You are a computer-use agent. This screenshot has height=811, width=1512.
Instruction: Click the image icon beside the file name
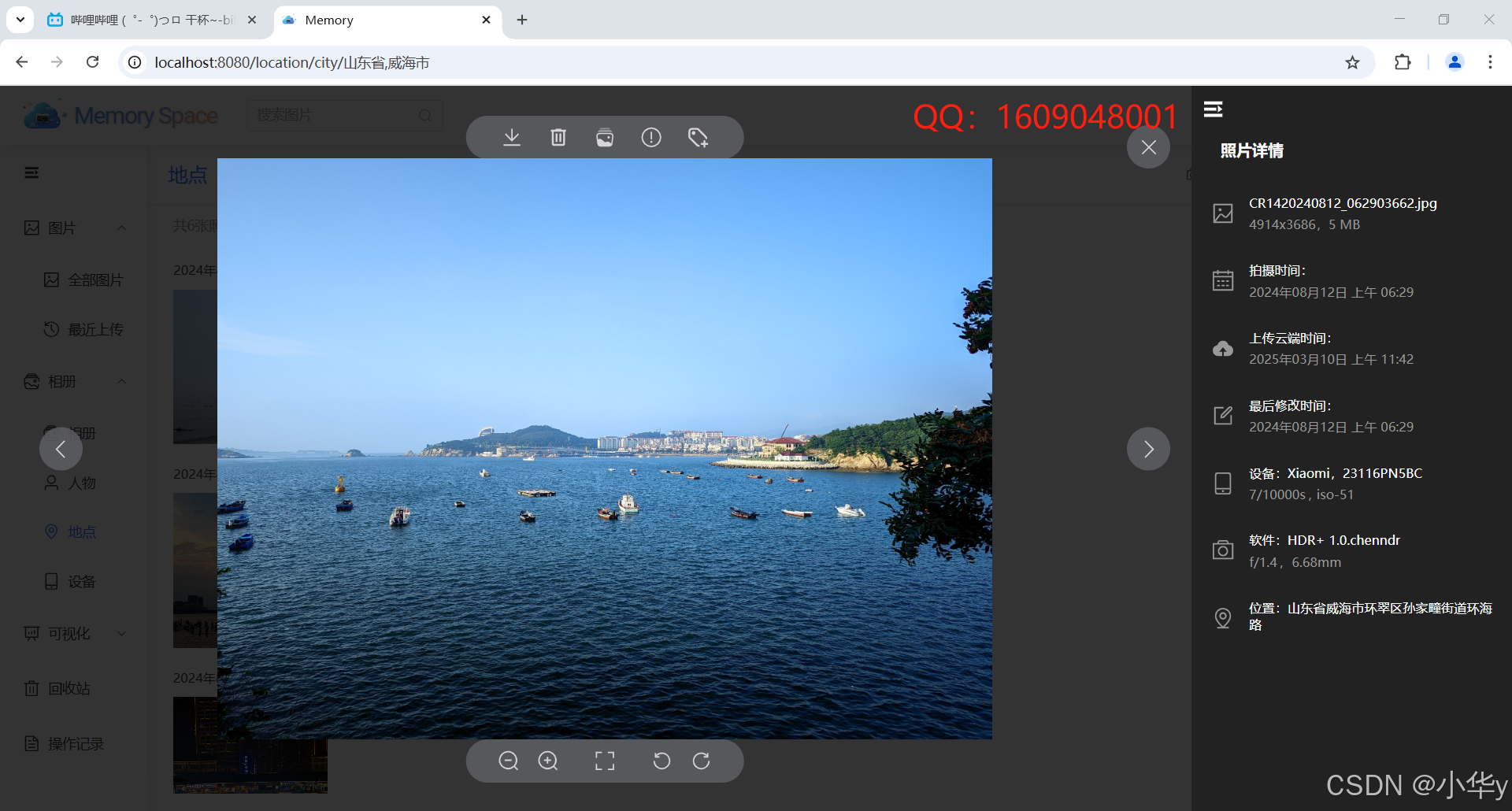(1223, 213)
